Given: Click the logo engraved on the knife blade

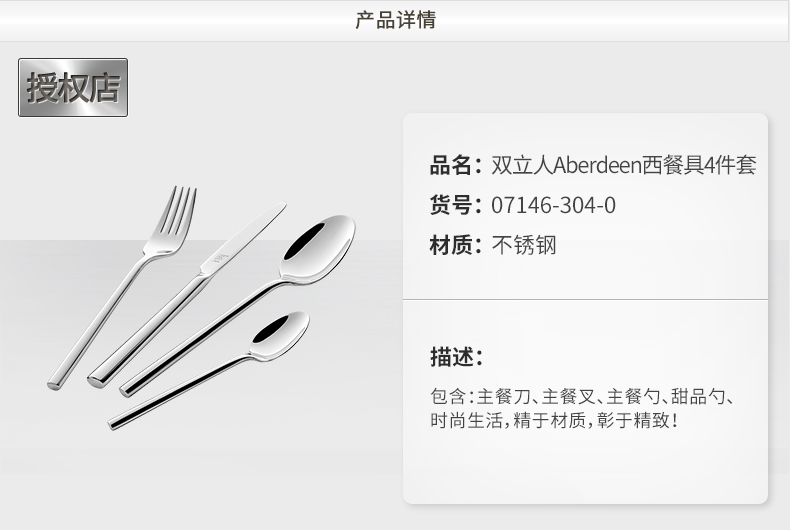Looking at the screenshot, I should [x=221, y=258].
